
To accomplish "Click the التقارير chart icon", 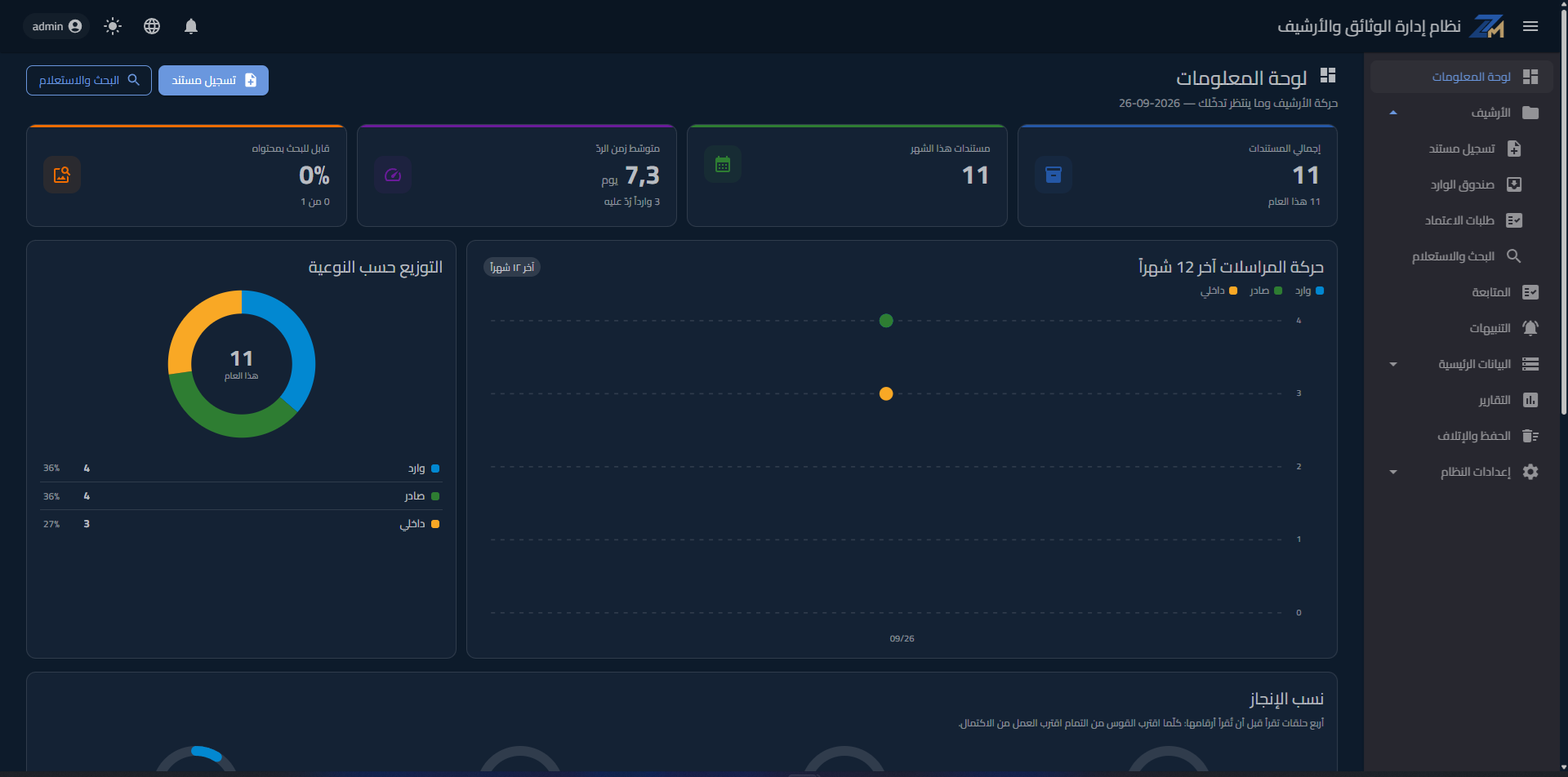I will tap(1530, 400).
